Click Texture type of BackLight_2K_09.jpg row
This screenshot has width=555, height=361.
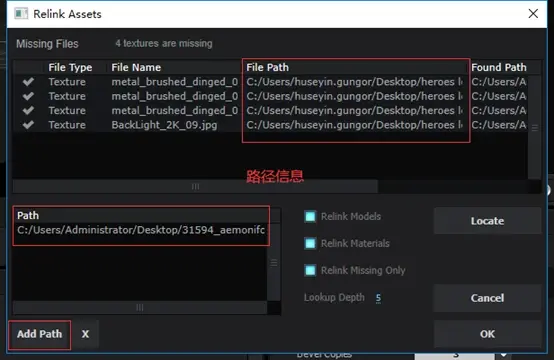click(67, 125)
